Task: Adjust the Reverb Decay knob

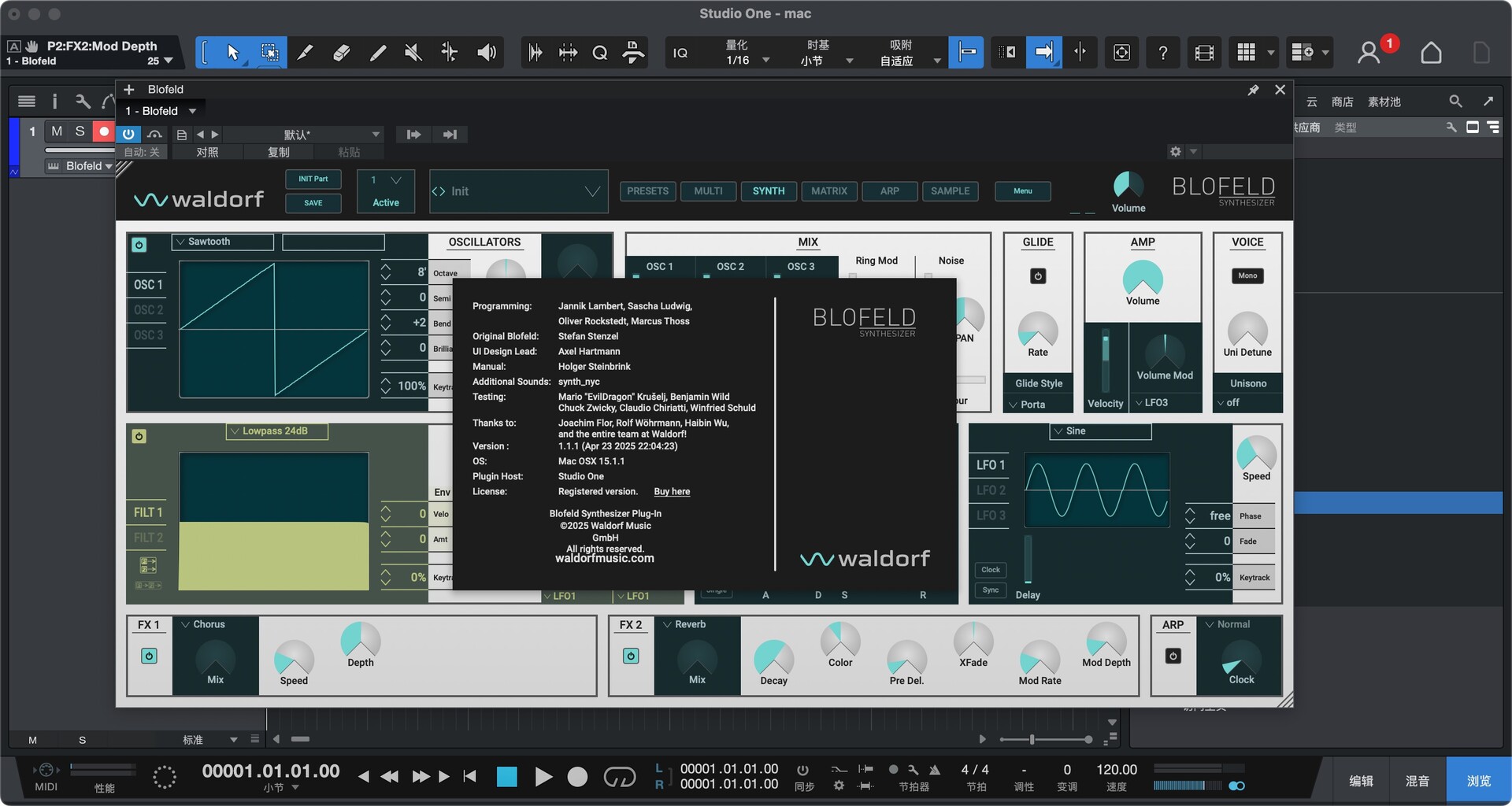Action: coord(773,658)
